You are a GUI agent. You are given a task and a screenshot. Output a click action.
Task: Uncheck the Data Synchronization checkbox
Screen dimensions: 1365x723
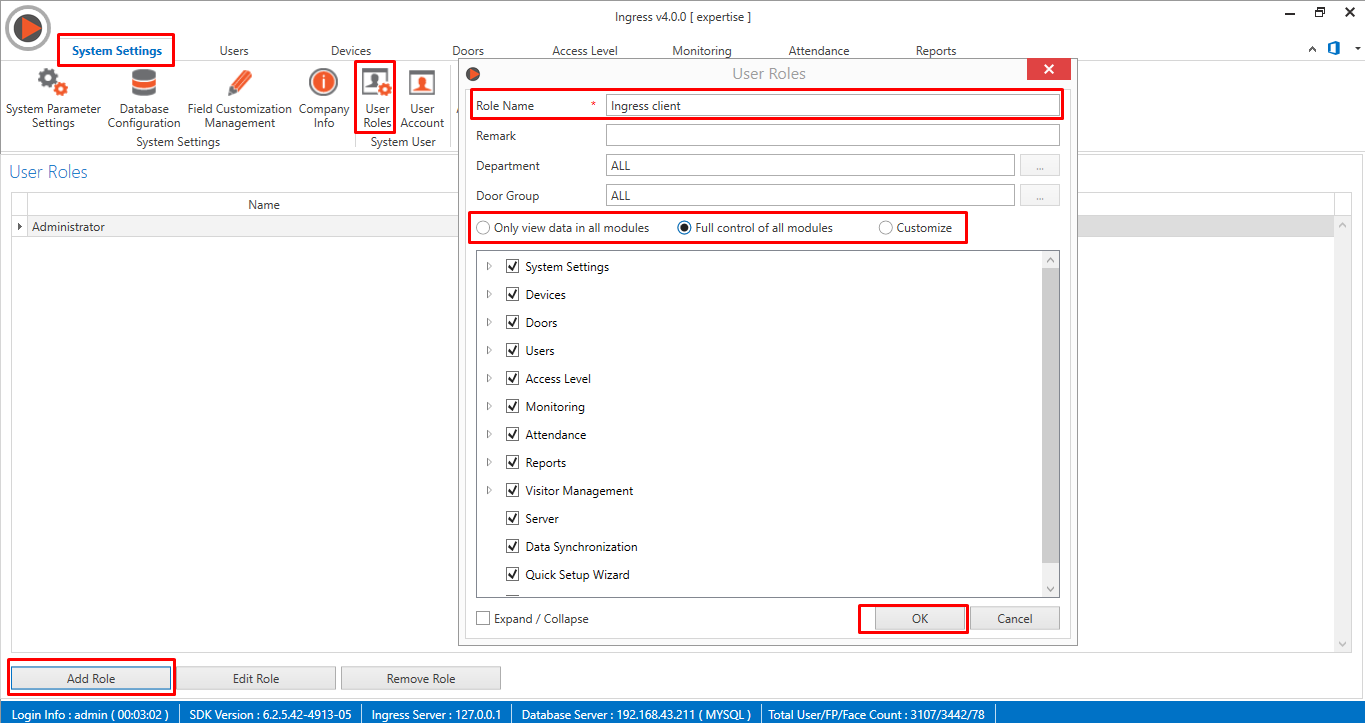512,547
